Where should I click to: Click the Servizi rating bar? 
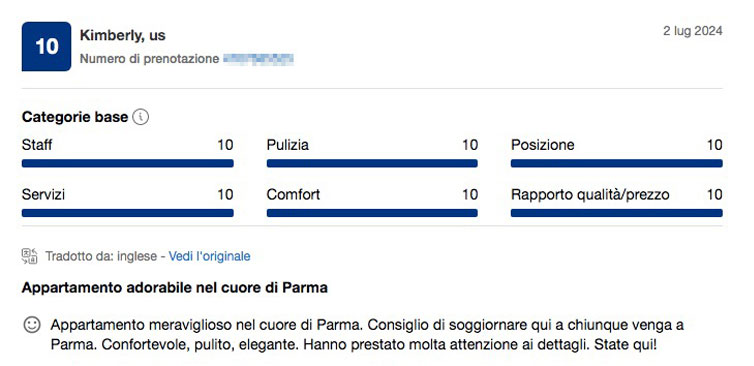click(127, 213)
